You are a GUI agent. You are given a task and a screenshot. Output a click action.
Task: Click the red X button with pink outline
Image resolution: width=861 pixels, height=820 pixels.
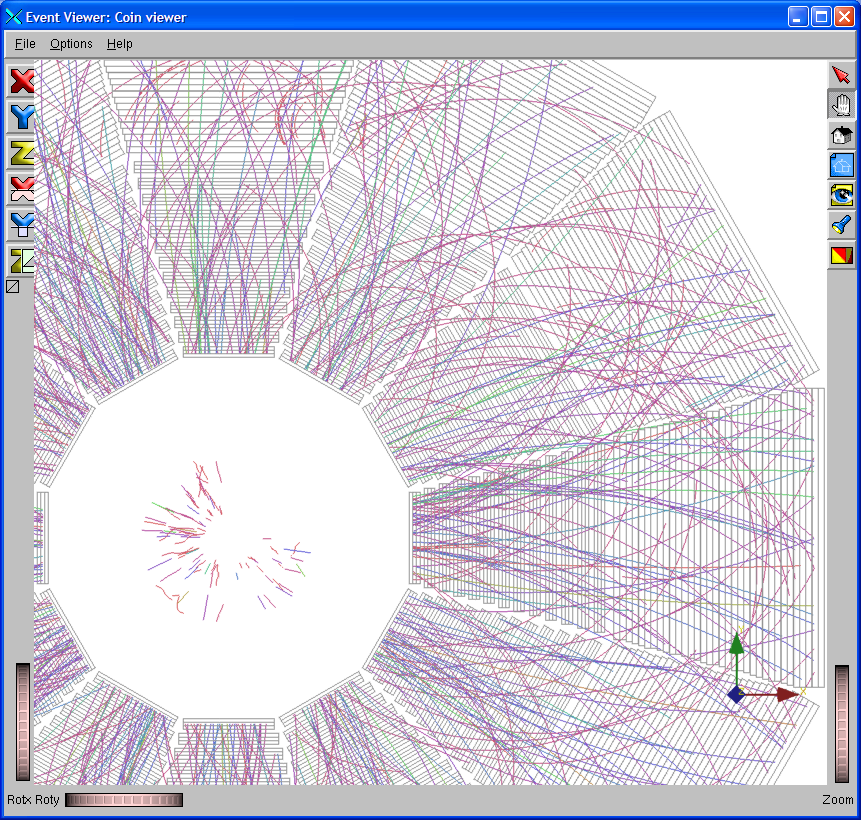click(21, 189)
